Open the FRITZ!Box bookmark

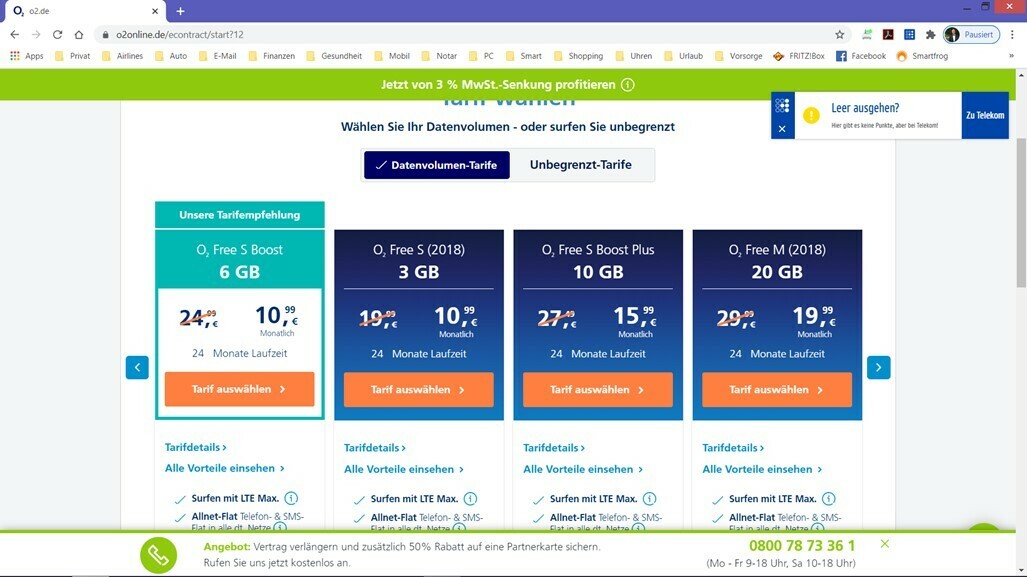[x=798, y=56]
